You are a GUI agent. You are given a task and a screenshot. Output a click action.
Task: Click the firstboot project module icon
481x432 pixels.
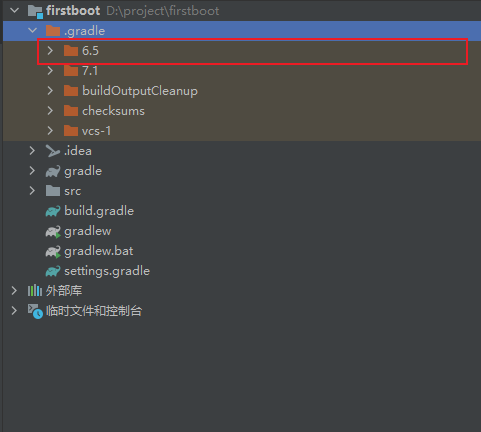click(35, 11)
